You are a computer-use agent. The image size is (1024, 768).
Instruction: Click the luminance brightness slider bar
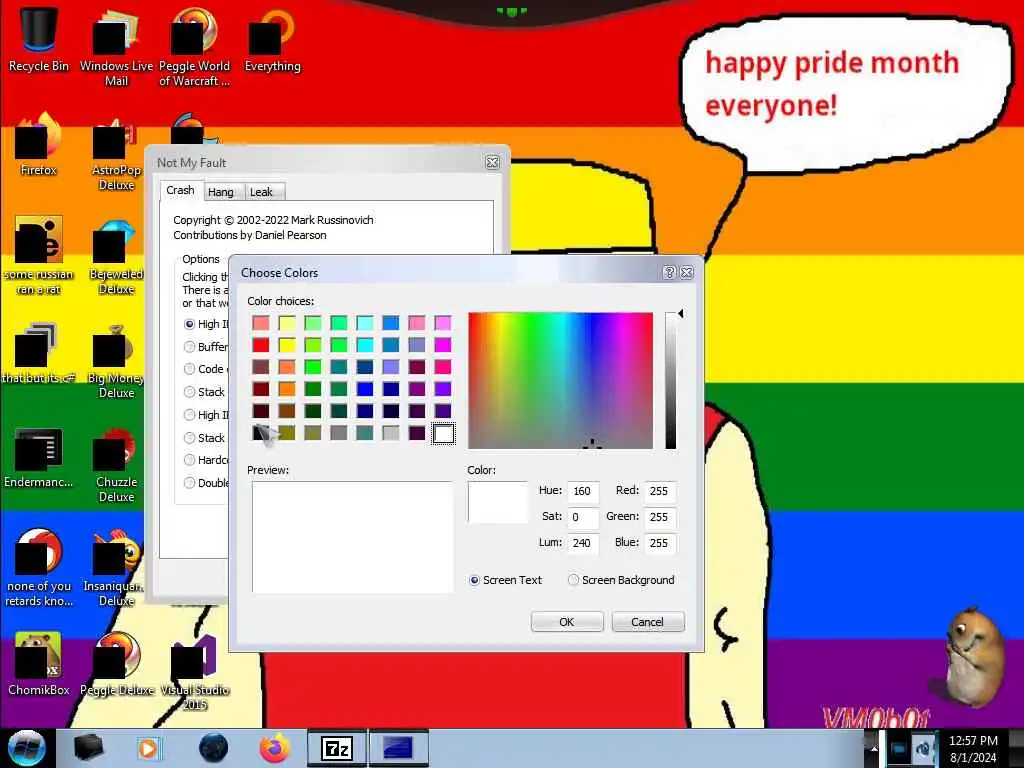point(671,381)
